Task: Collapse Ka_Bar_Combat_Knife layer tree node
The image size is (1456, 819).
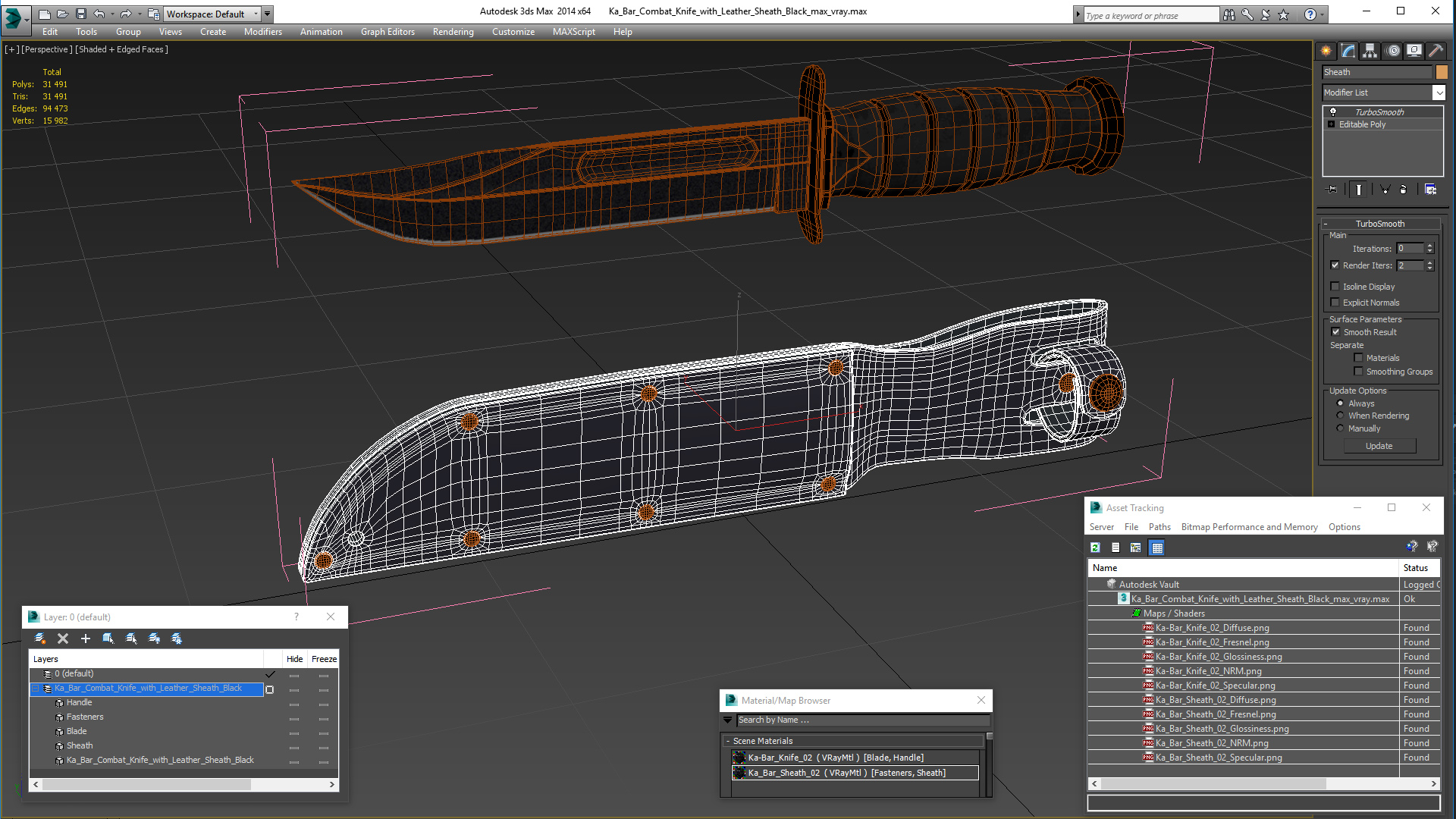Action: pyautogui.click(x=35, y=689)
